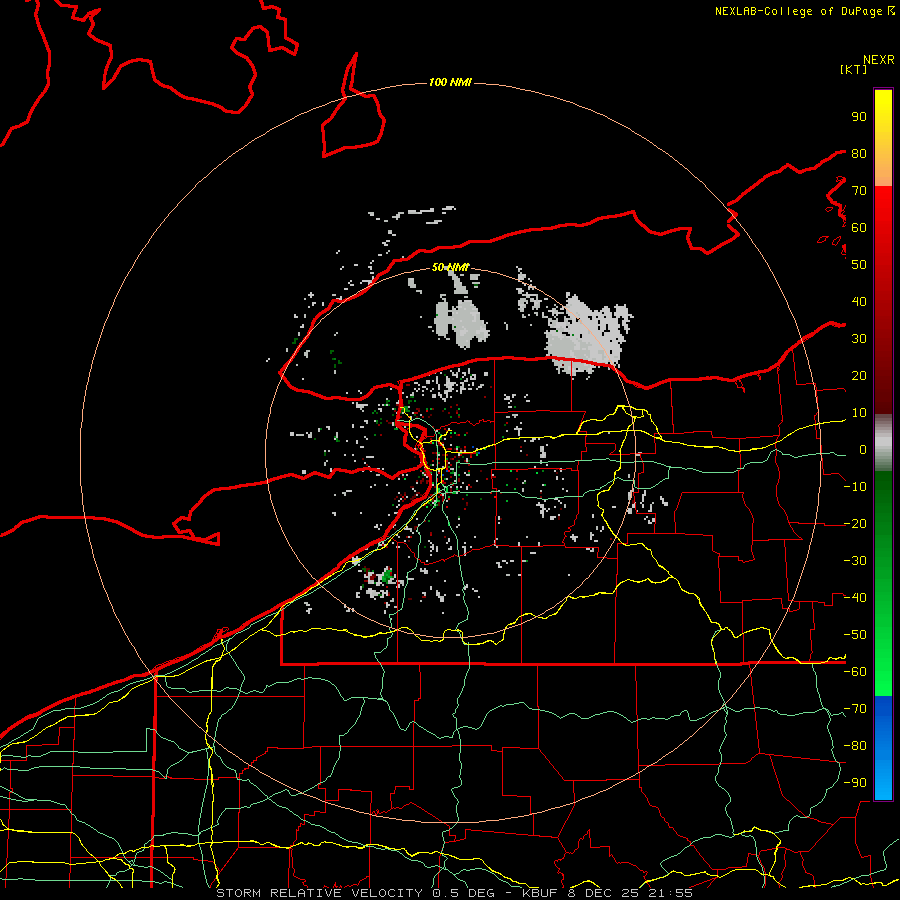Click the -80 value on the velocity scale
This screenshot has width=900, height=900.
click(x=855, y=746)
